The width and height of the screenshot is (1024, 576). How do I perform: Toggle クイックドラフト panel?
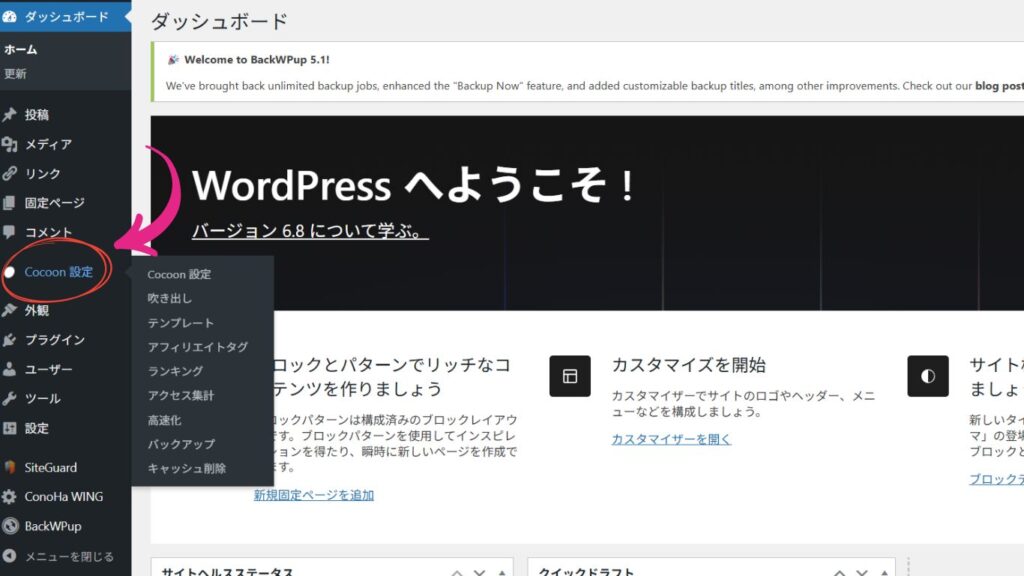pos(884,572)
